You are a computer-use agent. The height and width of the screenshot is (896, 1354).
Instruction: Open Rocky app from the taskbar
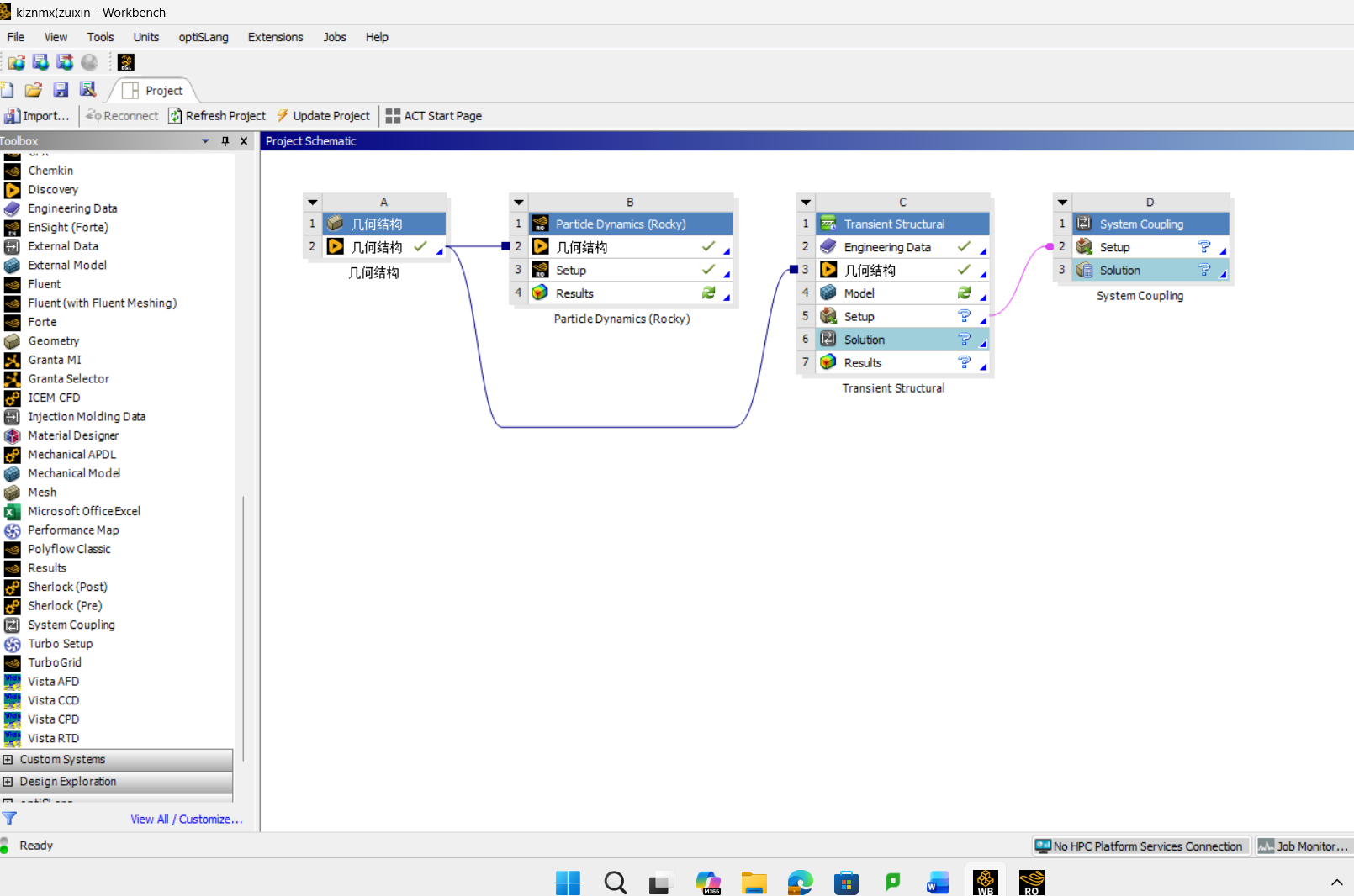[x=1031, y=882]
